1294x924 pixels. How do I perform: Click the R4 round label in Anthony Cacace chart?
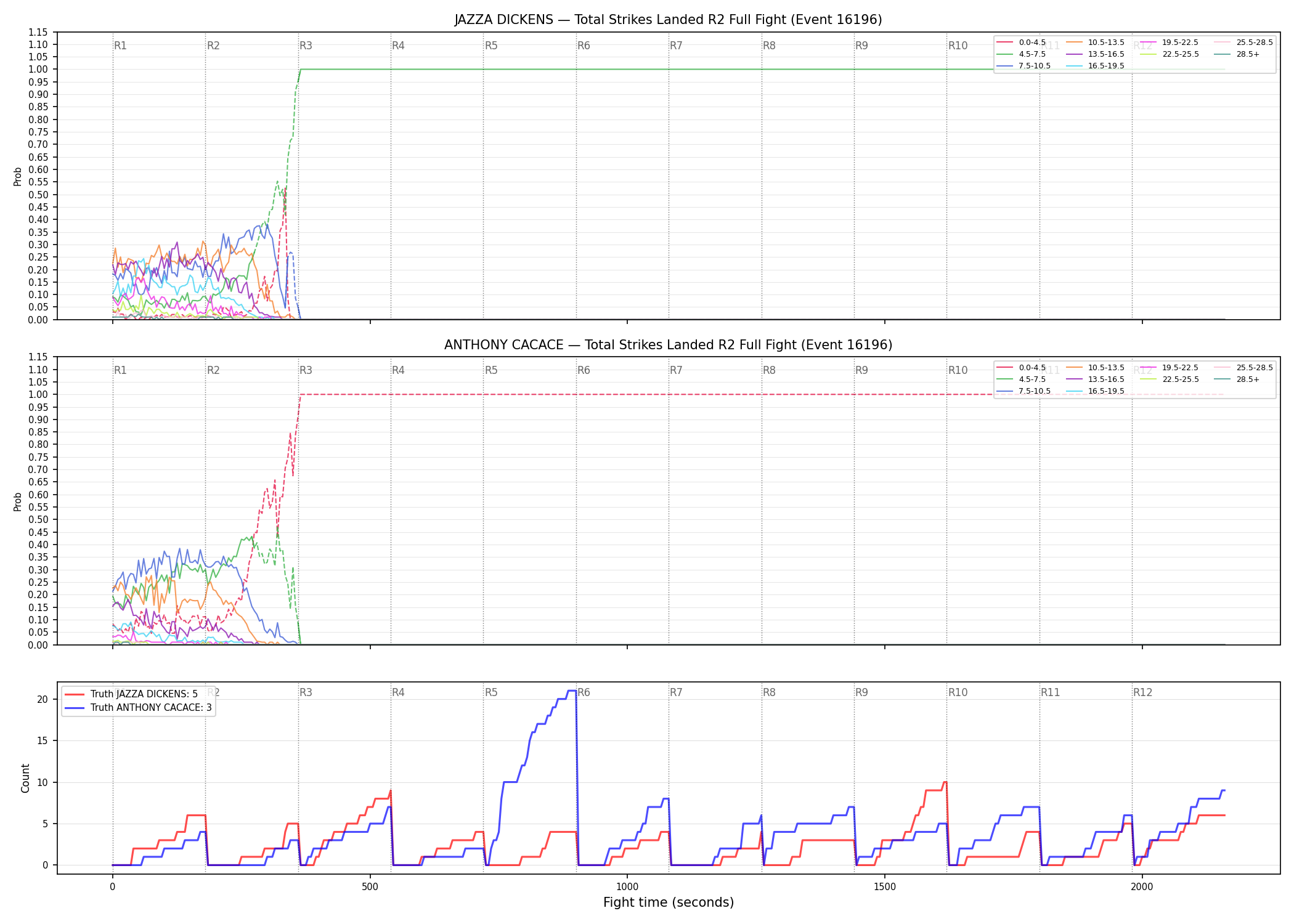[398, 370]
